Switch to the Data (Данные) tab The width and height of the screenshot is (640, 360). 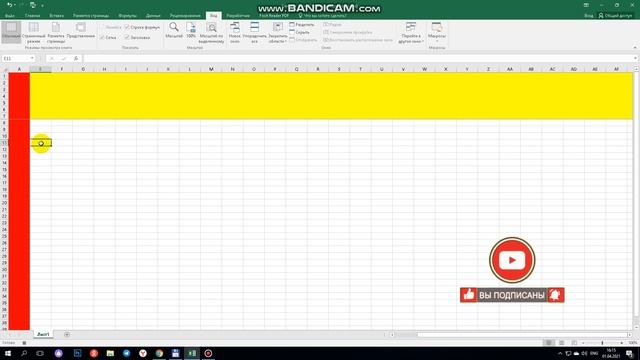click(153, 16)
